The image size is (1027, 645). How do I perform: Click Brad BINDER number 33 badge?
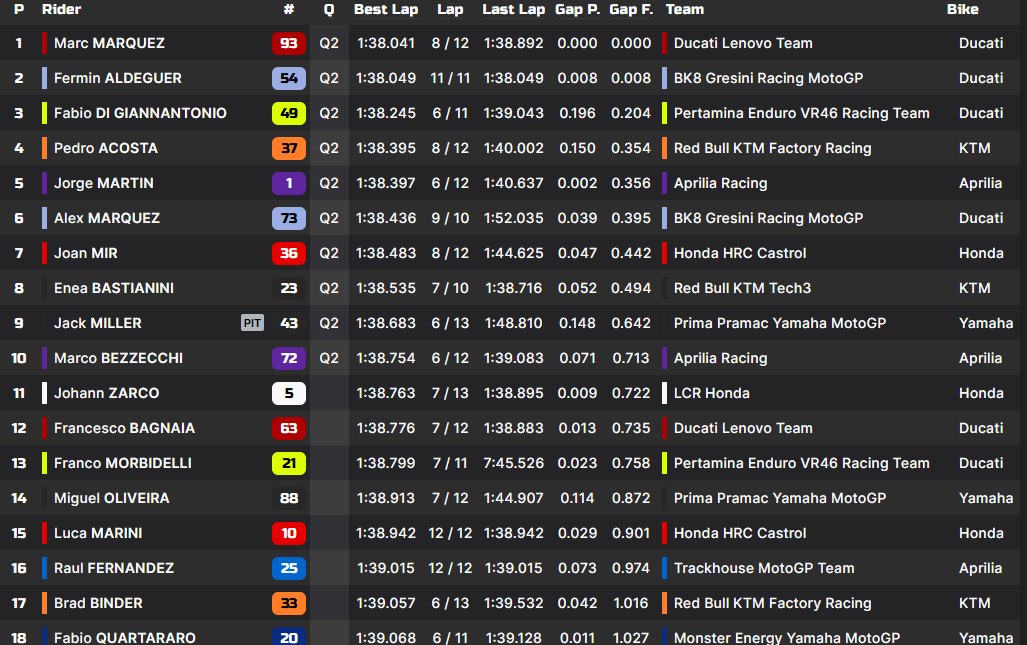click(289, 604)
